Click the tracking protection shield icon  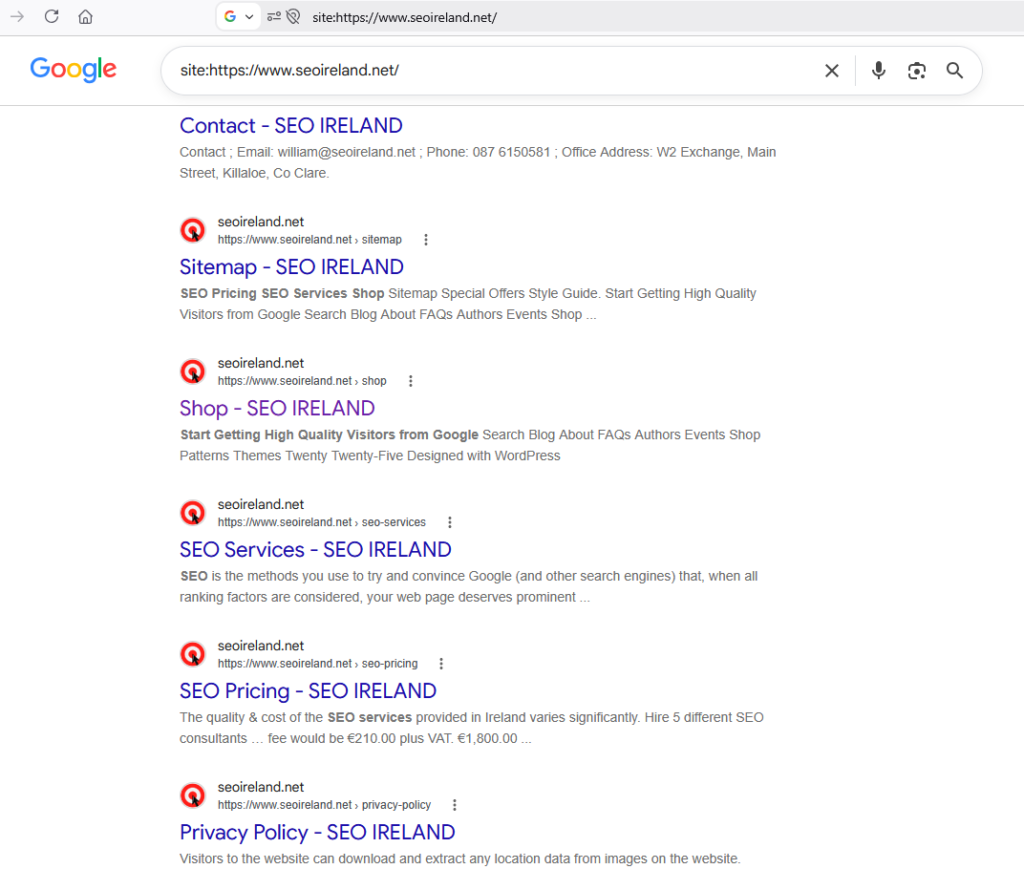coord(293,17)
